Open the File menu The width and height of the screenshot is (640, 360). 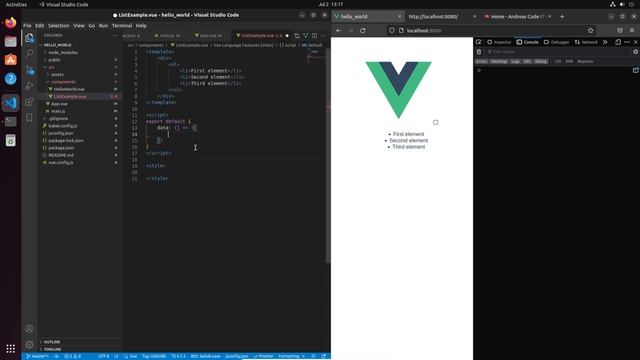pyautogui.click(x=27, y=25)
